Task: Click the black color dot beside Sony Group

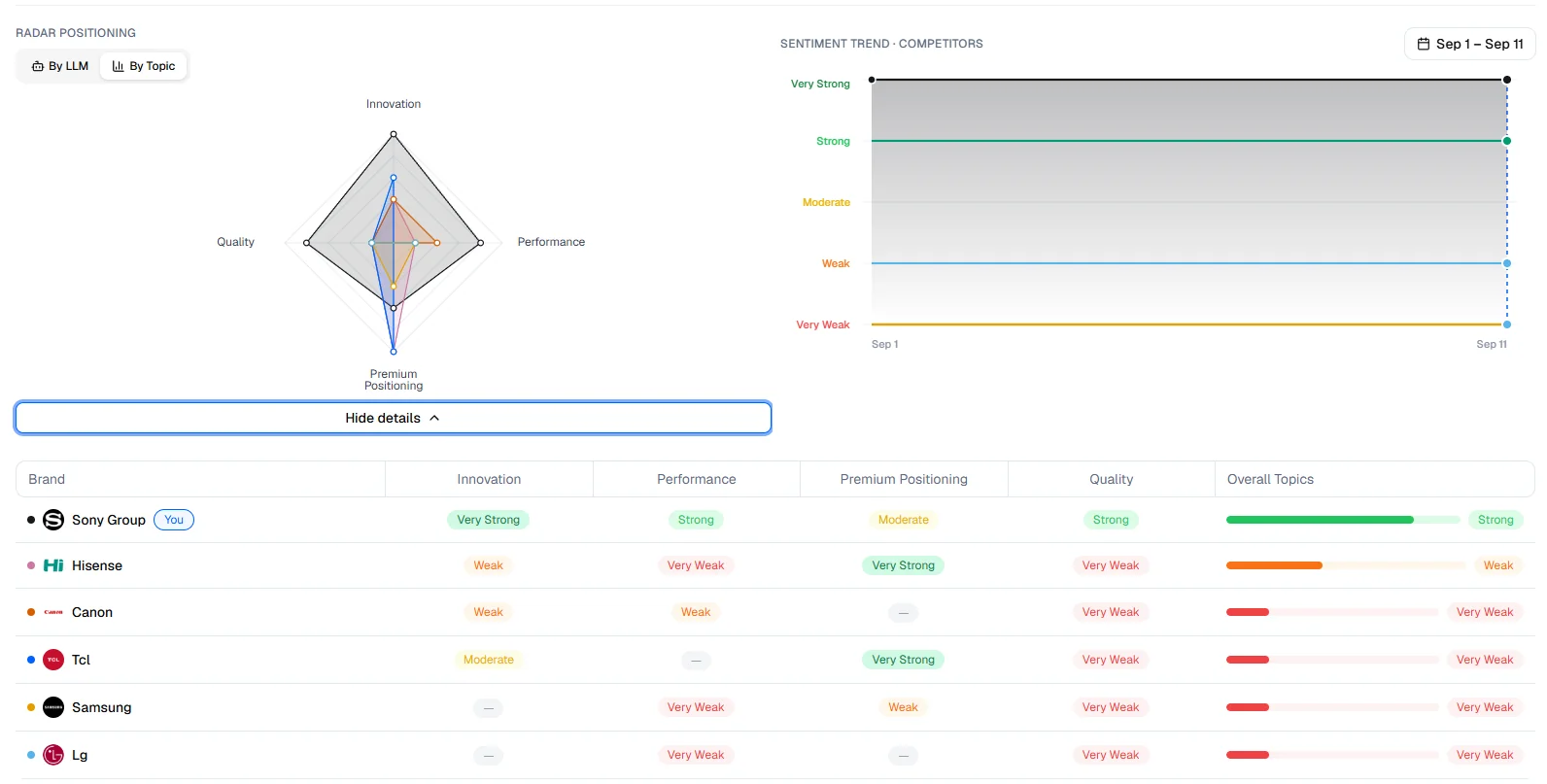Action: pos(31,520)
